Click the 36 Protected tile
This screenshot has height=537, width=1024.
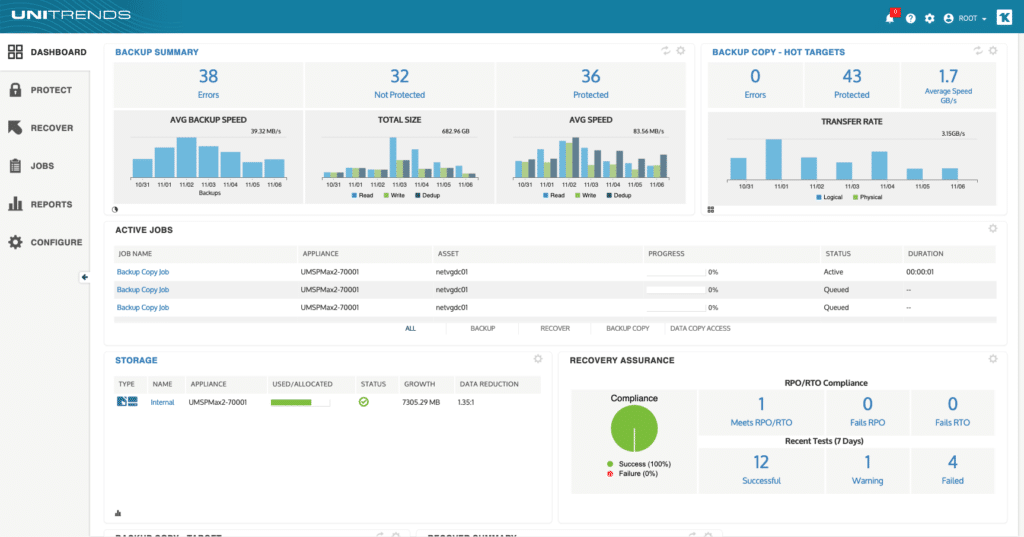click(x=590, y=84)
